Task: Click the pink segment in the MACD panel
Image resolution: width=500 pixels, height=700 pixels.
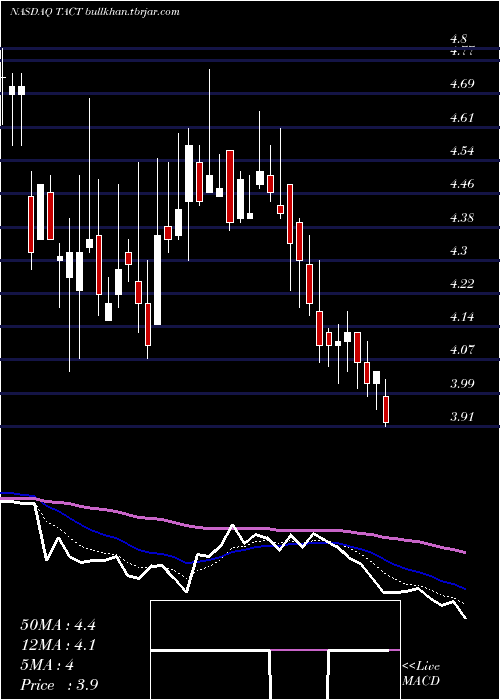Action: pos(299,650)
